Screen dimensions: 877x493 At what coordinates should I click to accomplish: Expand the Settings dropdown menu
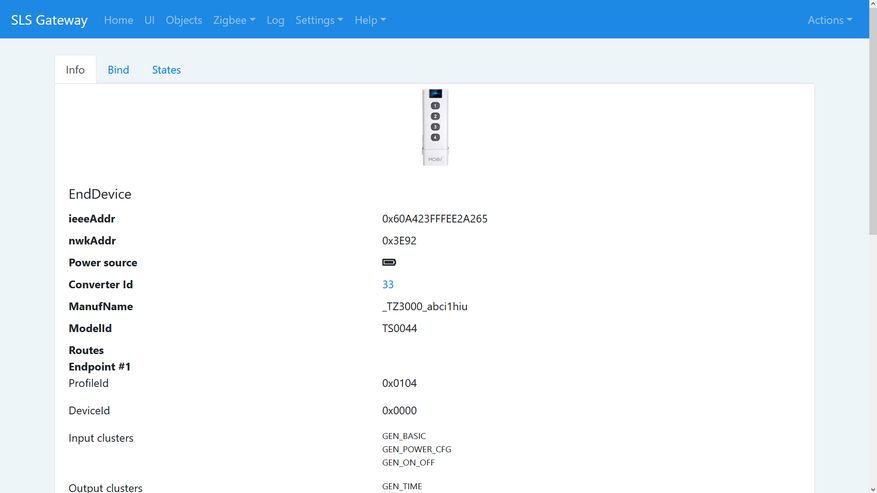tap(319, 20)
